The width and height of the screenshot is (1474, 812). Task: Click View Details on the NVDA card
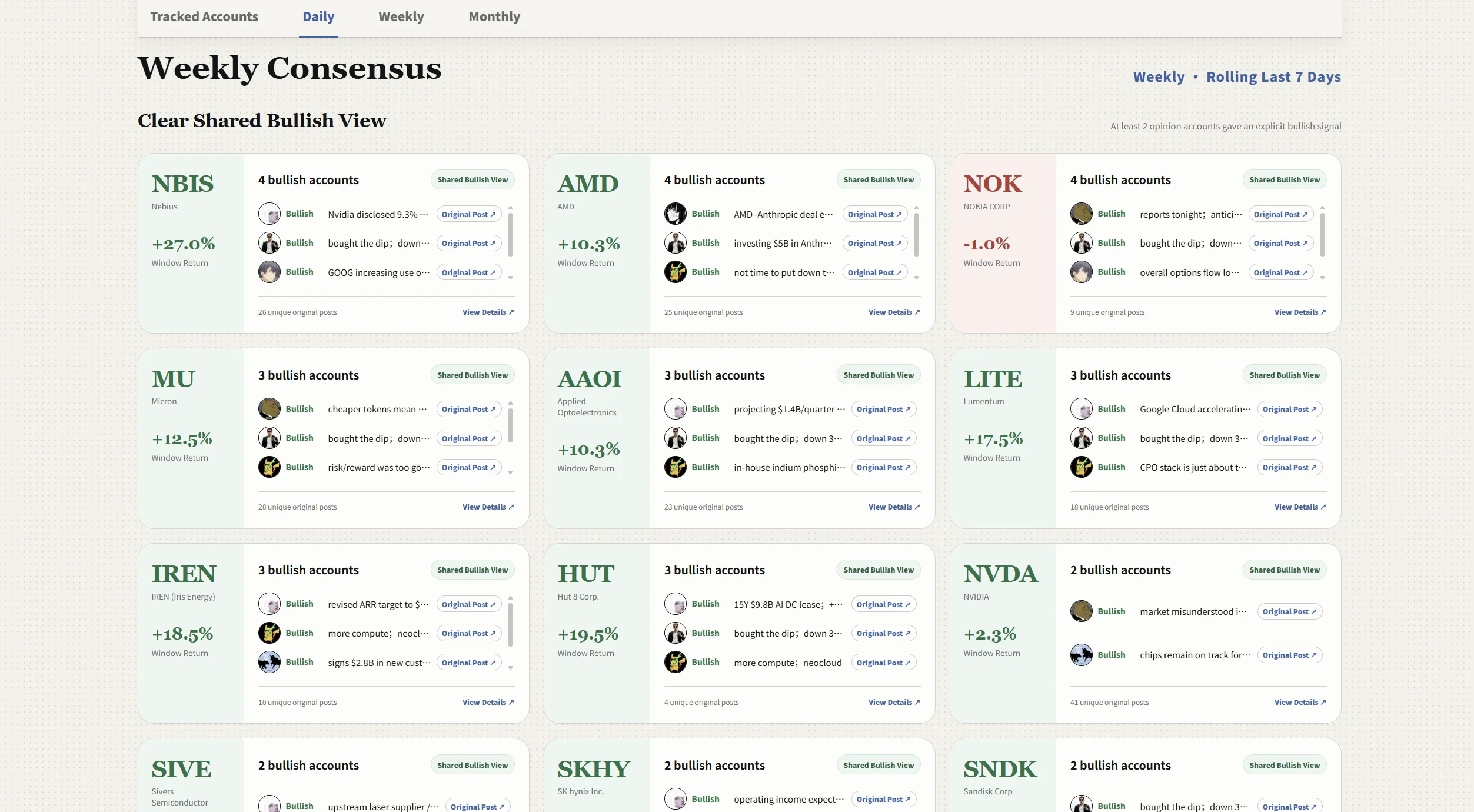pyautogui.click(x=1300, y=702)
